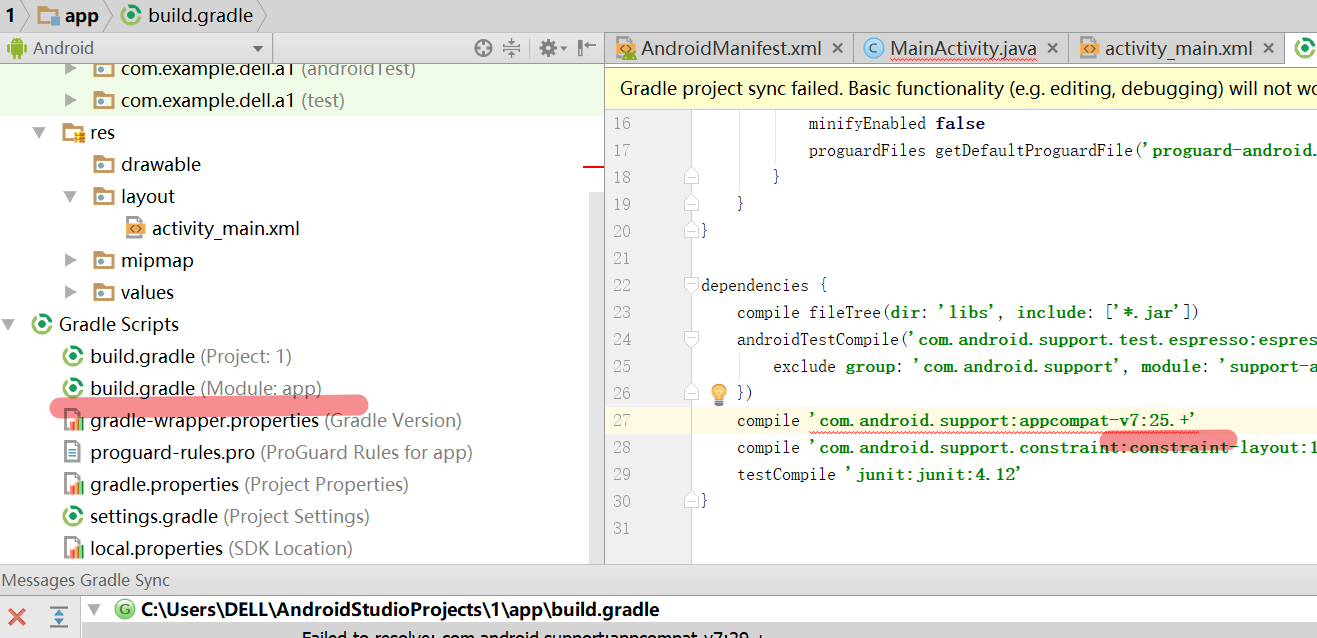Click expand-all icon in Messages Gradle Sync
Image resolution: width=1317 pixels, height=638 pixels.
coord(59,617)
